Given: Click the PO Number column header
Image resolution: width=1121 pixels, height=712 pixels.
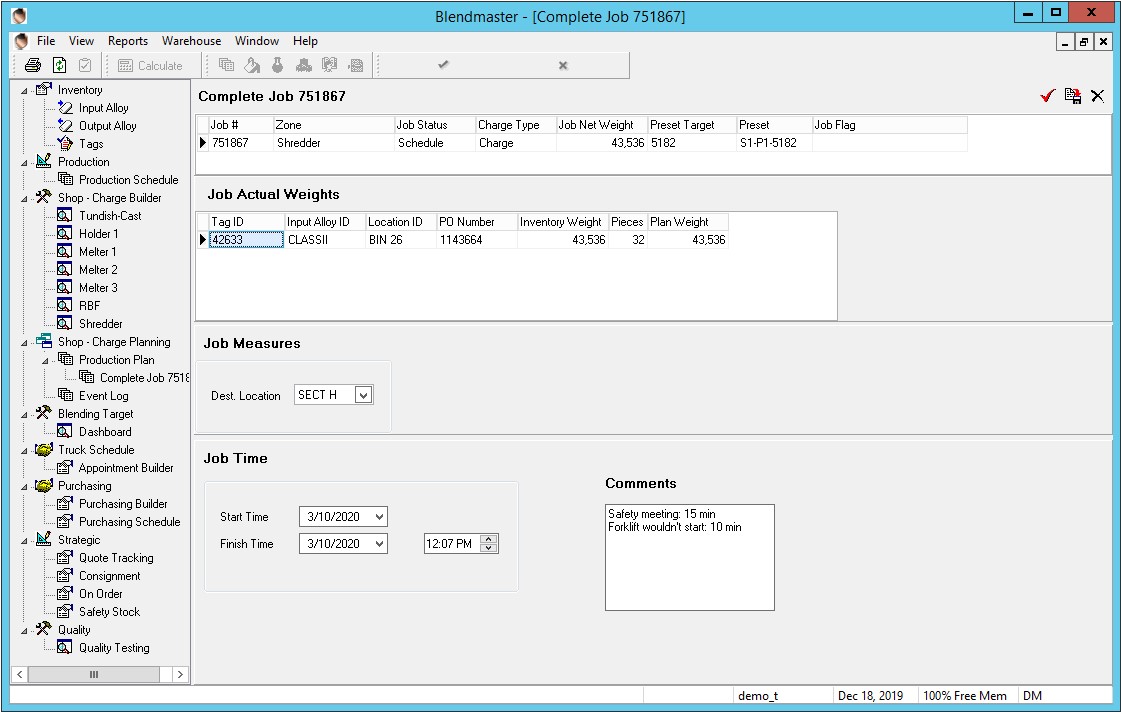Looking at the screenshot, I should coord(477,222).
